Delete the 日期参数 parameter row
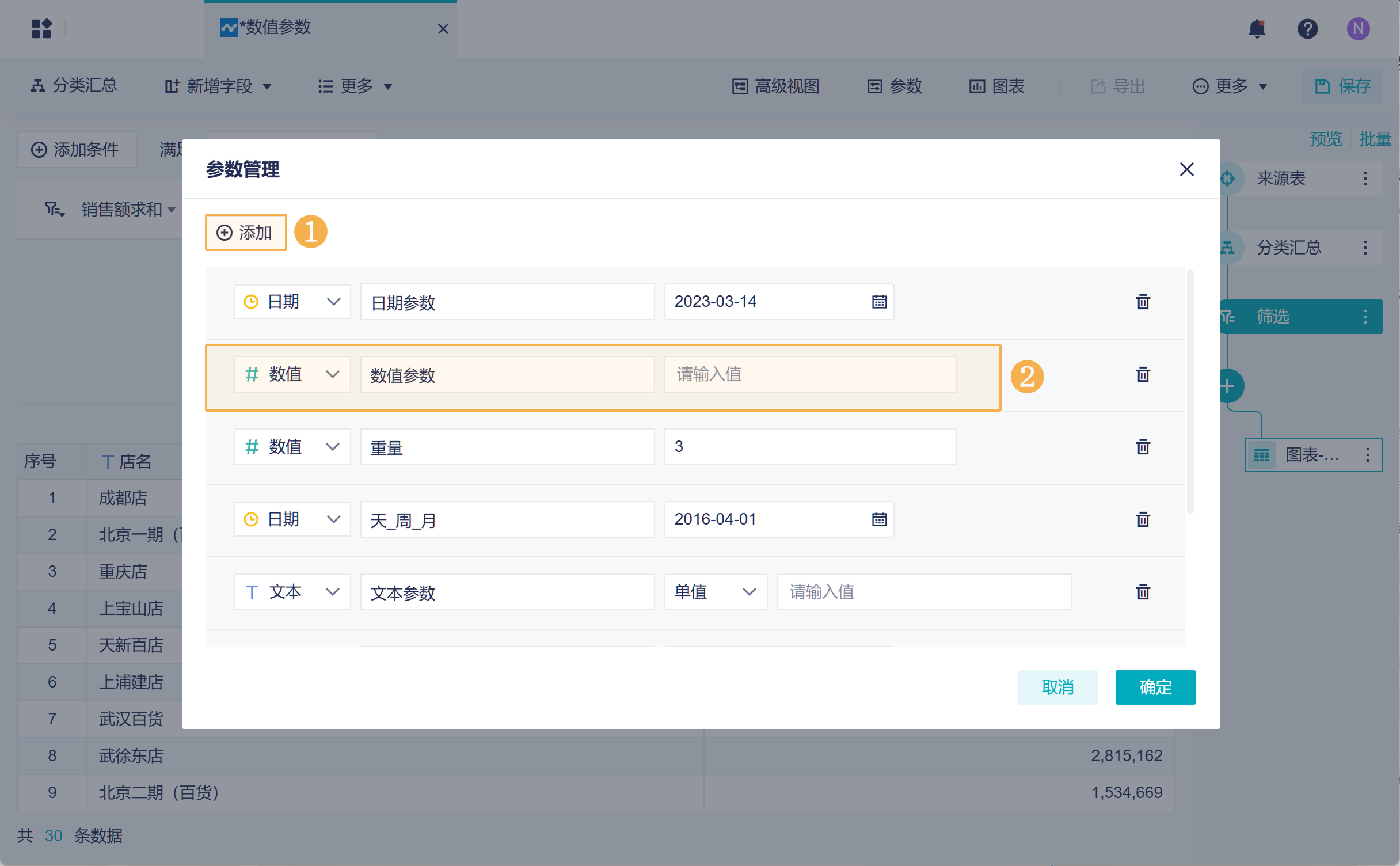Viewport: 1400px width, 866px height. tap(1143, 302)
